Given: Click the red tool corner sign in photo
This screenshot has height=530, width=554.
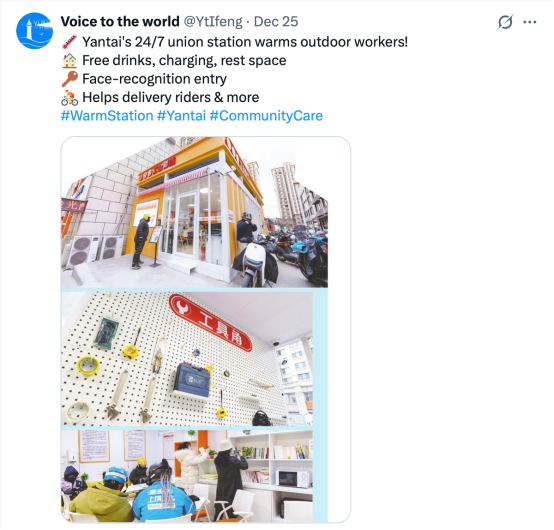Looking at the screenshot, I should coord(211,322).
